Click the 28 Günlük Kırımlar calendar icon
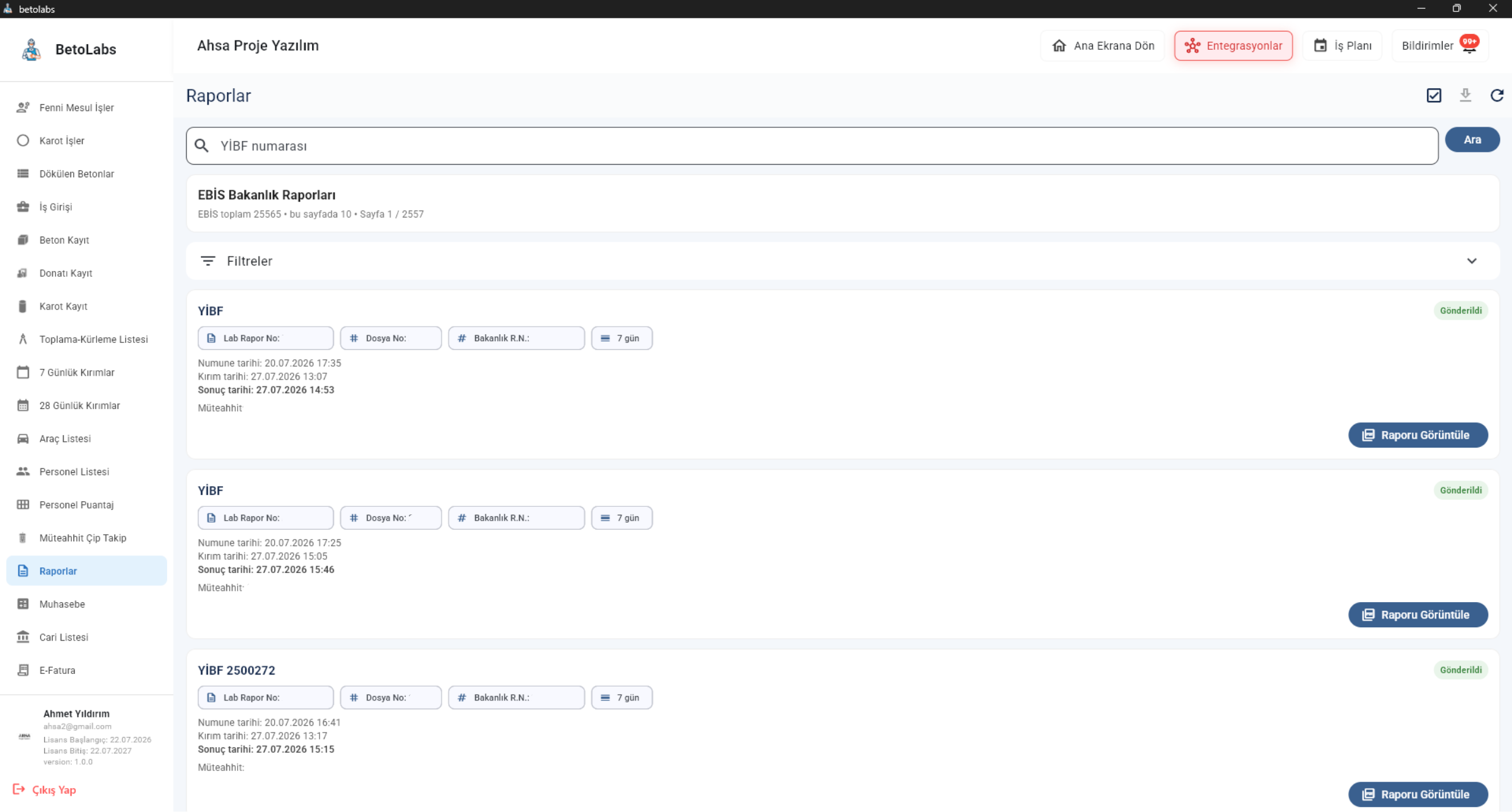The height and width of the screenshot is (812, 1512). pyautogui.click(x=23, y=405)
